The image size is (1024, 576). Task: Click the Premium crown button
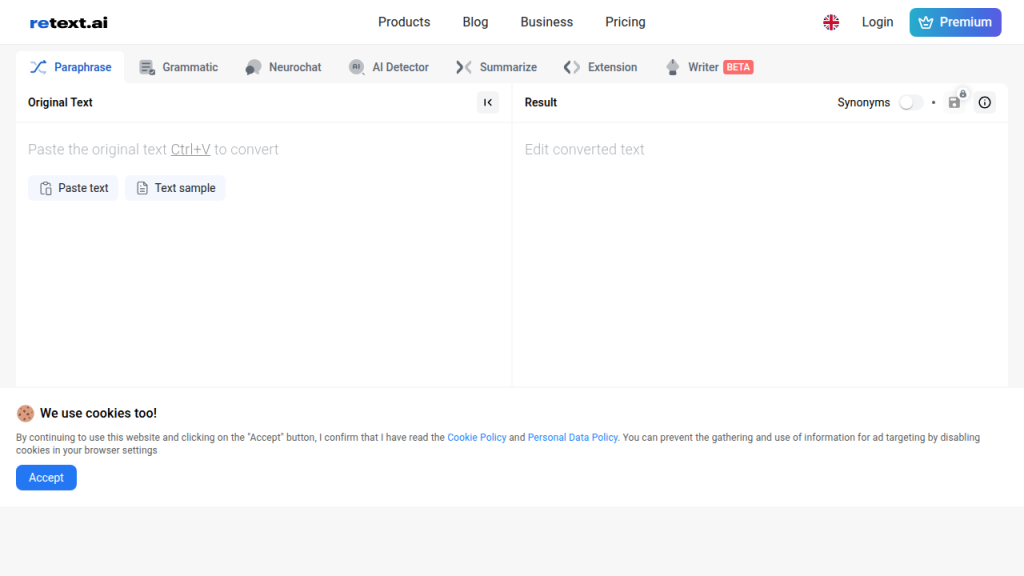tap(955, 22)
